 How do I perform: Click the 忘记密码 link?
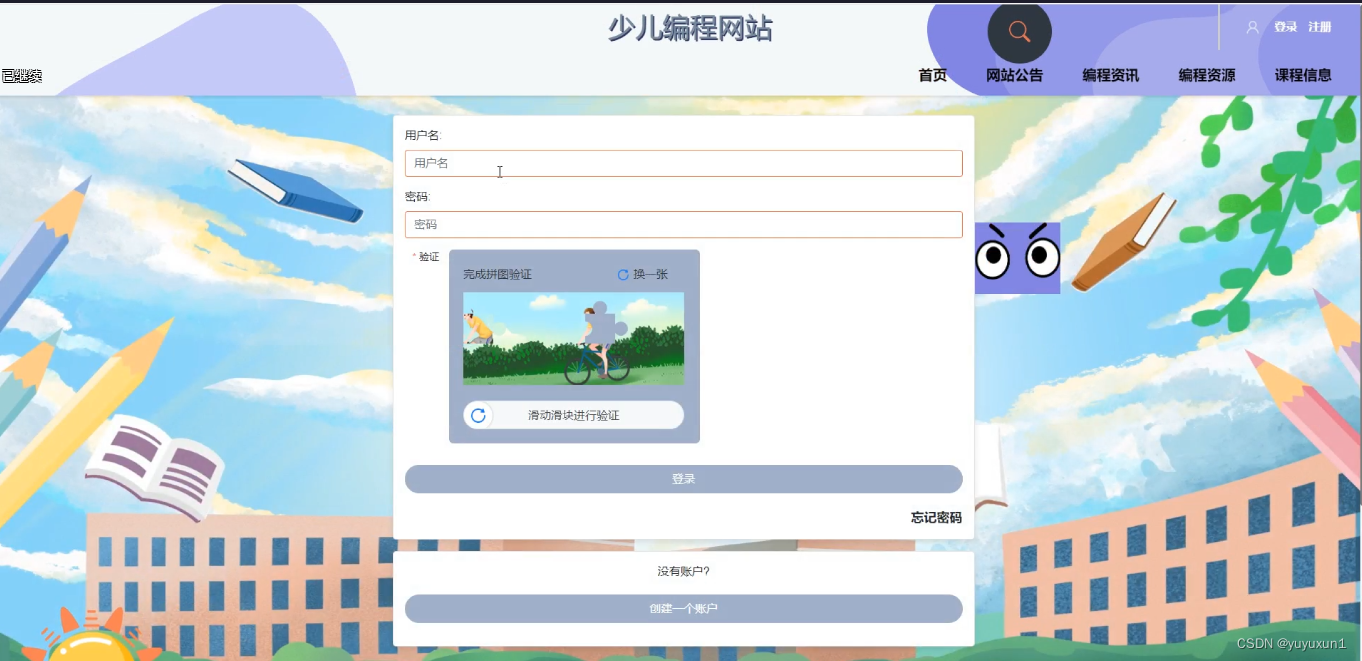tap(936, 517)
